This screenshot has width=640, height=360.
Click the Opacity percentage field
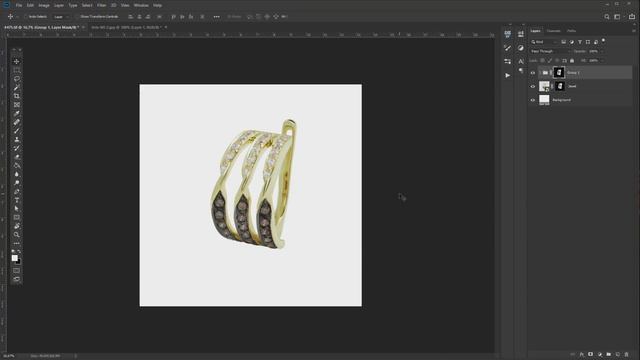tap(593, 51)
